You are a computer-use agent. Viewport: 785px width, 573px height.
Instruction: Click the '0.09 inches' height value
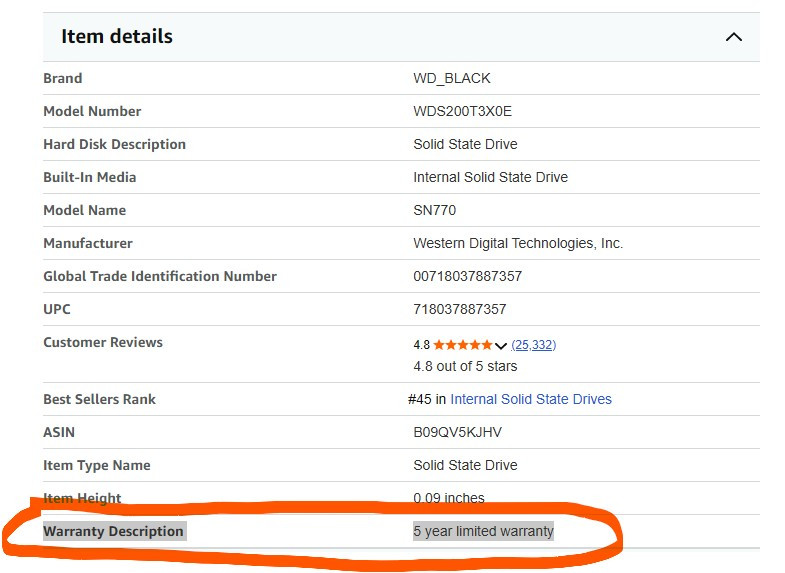(x=449, y=498)
